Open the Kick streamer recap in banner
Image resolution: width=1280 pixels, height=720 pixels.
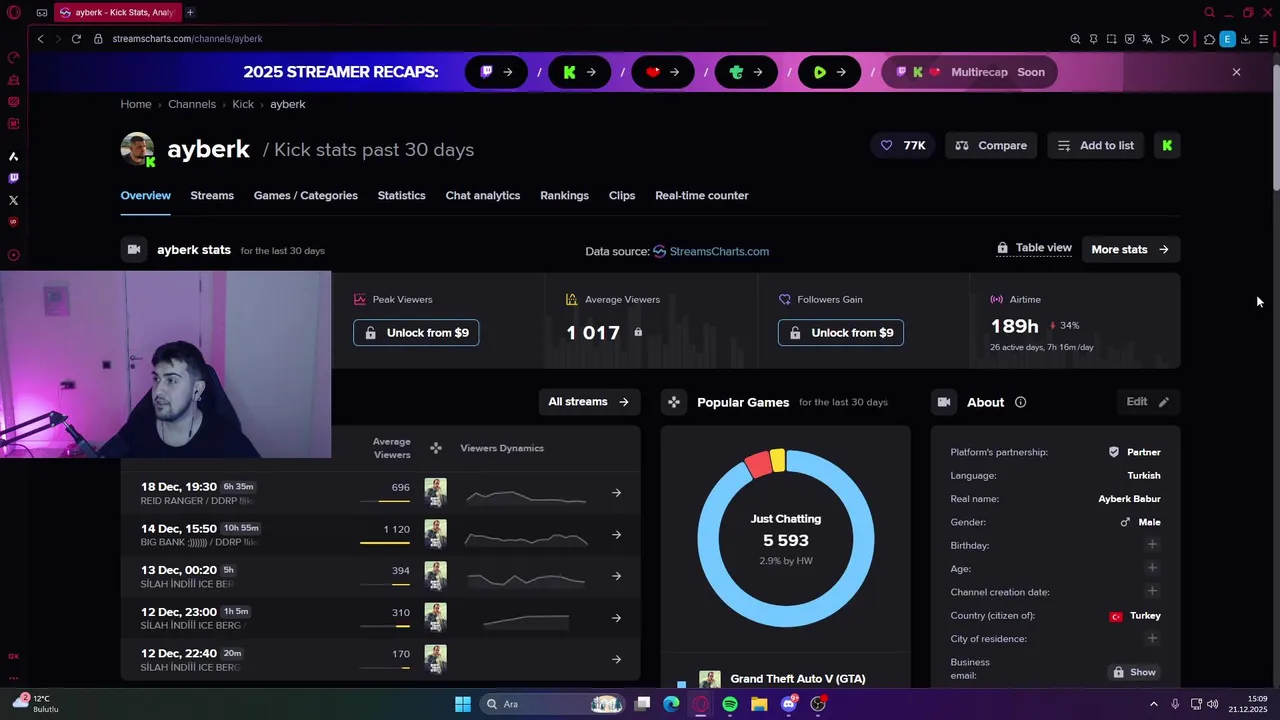(580, 72)
